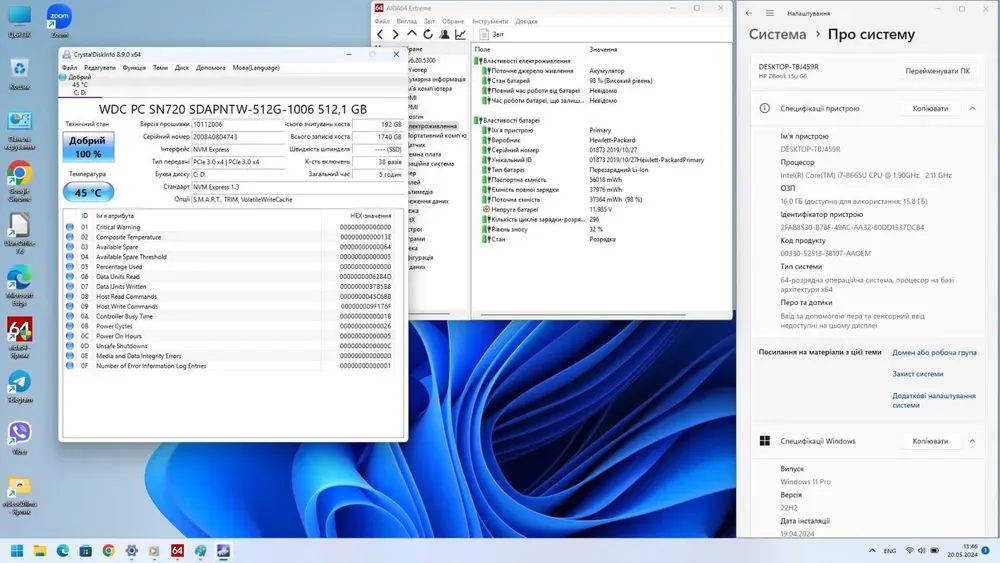The height and width of the screenshot is (563, 1000).
Task: Click the AIDA64 line graph toolbar icon
Action: coord(460,34)
